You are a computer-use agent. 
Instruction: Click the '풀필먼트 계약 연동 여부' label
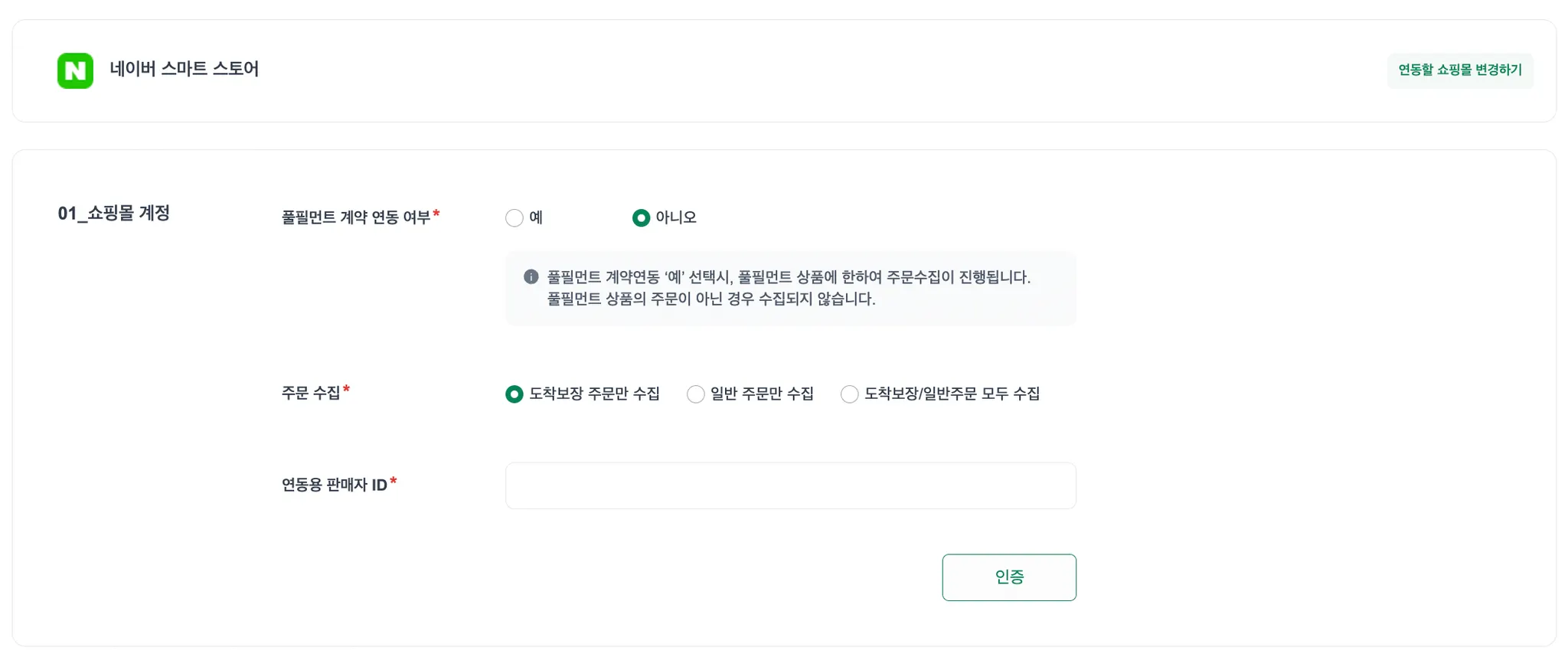tap(355, 217)
